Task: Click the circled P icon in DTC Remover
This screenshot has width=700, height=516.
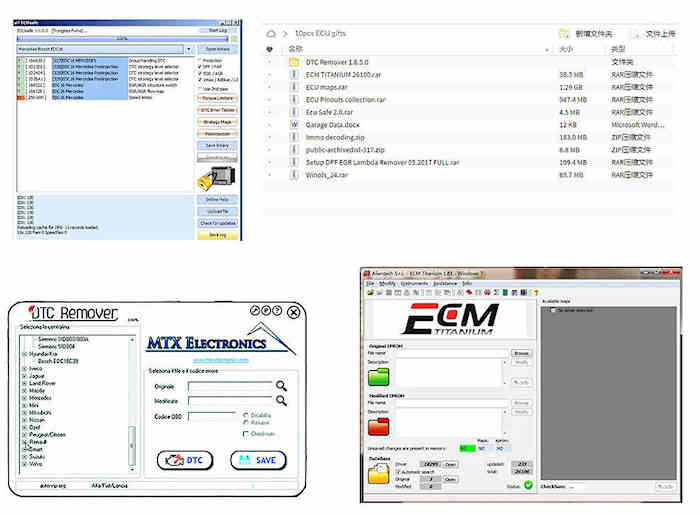Action: coord(266,310)
